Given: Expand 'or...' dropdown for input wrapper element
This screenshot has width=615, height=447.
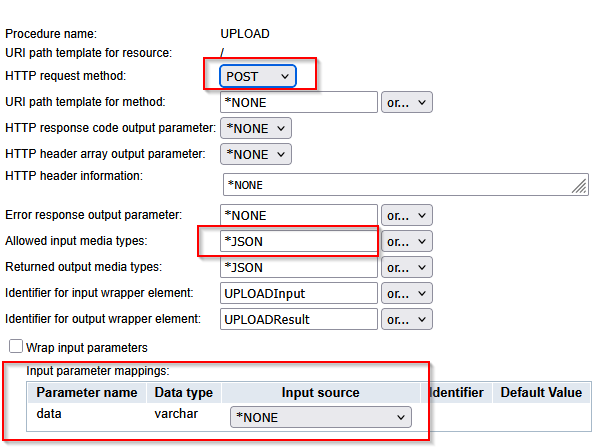Looking at the screenshot, I should (x=406, y=293).
